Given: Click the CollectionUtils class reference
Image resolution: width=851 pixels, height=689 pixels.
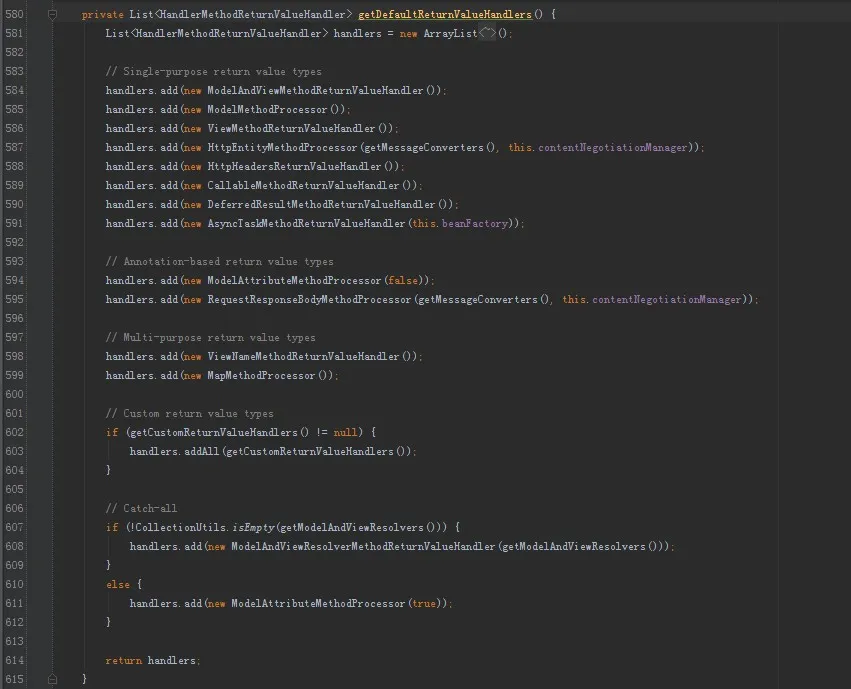Looking at the screenshot, I should (181, 527).
